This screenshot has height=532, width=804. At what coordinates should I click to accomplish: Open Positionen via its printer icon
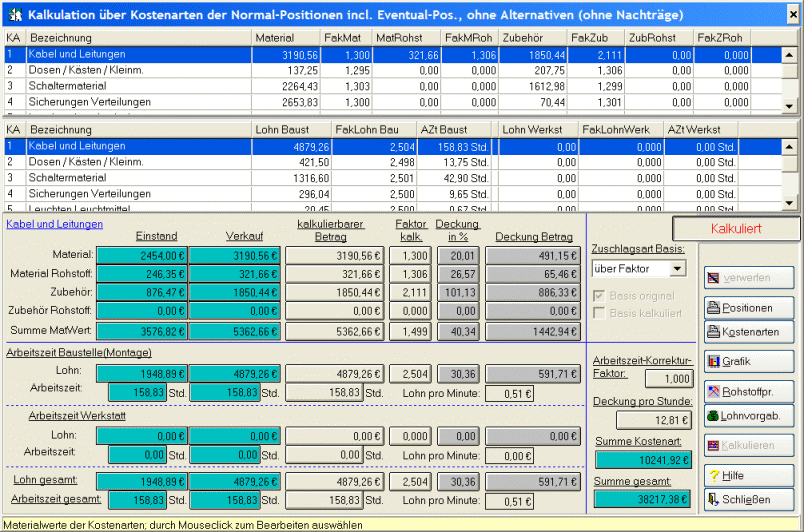[713, 308]
